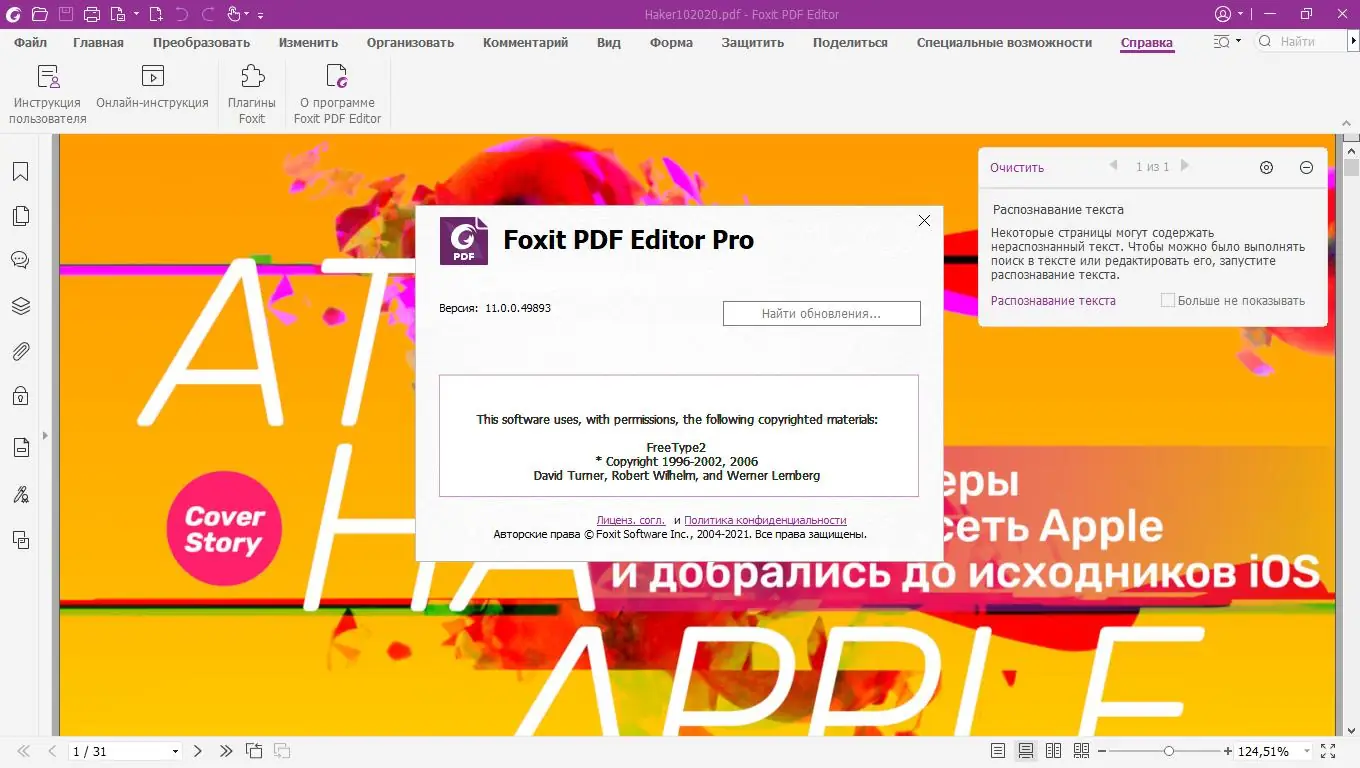Viewport: 1360px width, 768px height.
Task: Open the Plugins Foxit ribbon item
Action: click(x=251, y=92)
